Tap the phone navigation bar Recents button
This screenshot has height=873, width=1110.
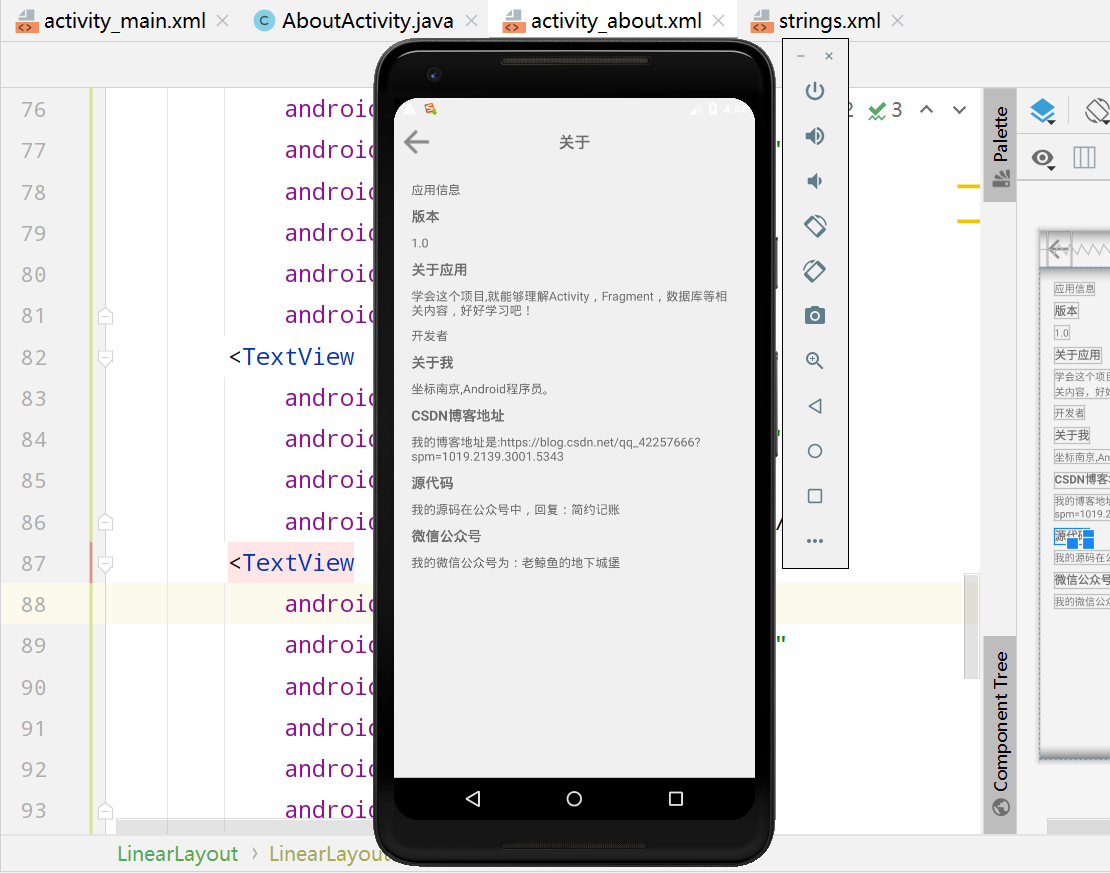(x=676, y=799)
